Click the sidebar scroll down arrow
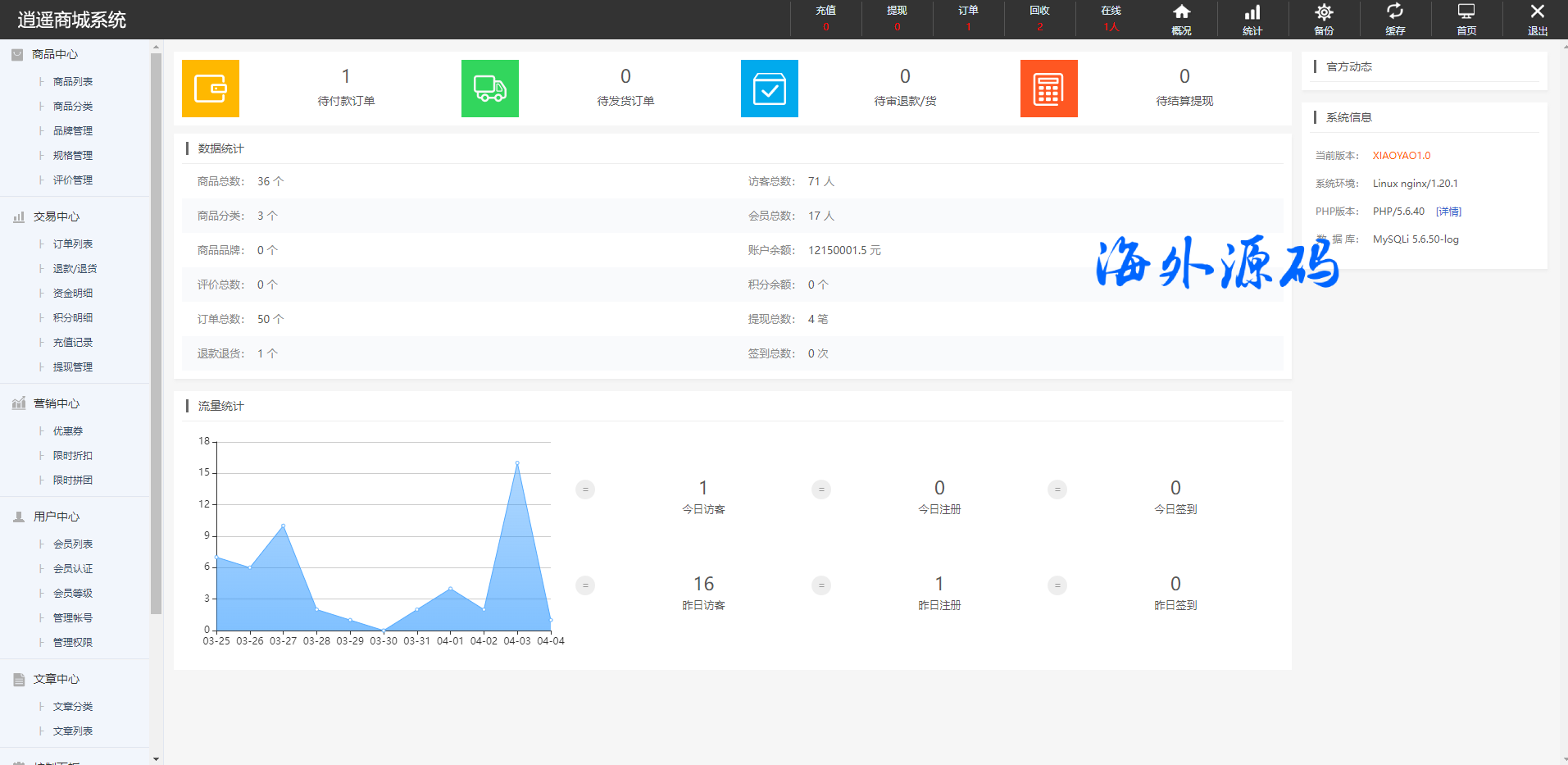Image resolution: width=1568 pixels, height=765 pixels. [x=156, y=758]
